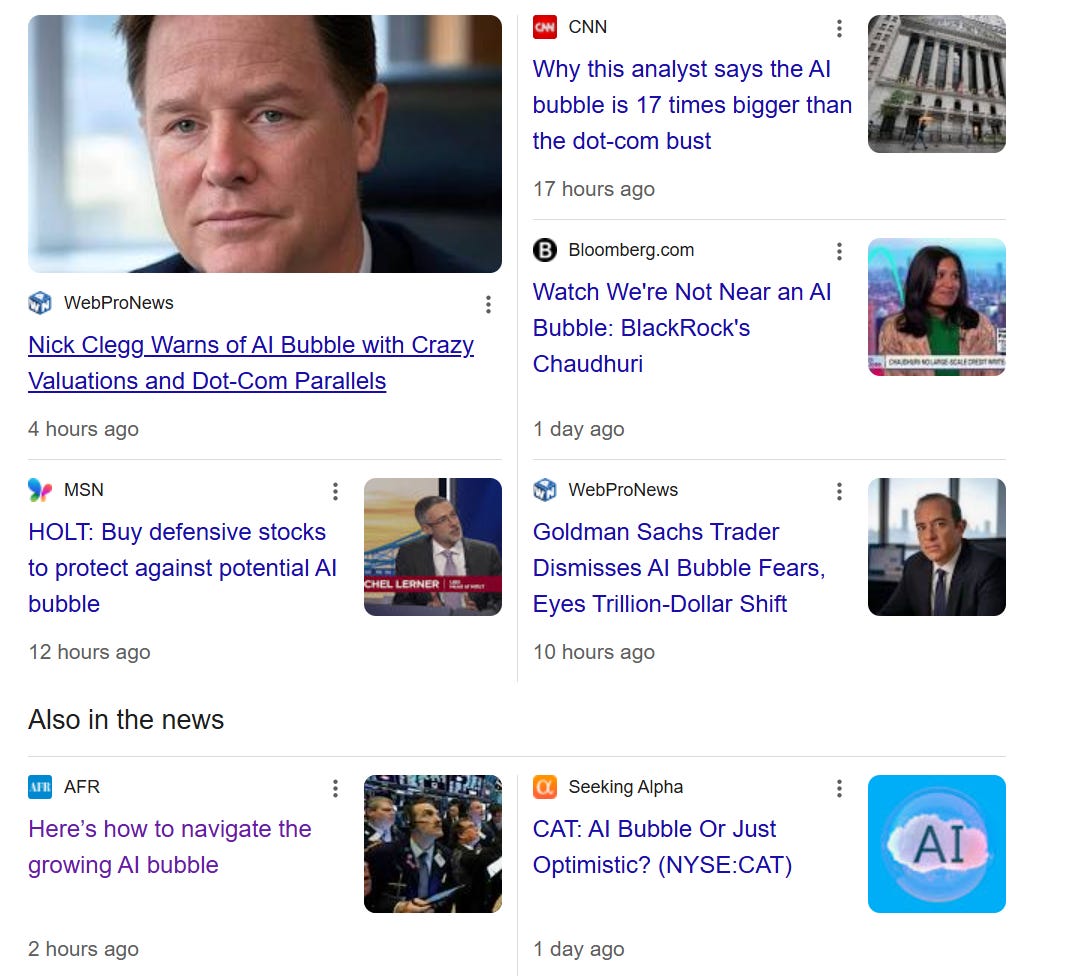The height and width of the screenshot is (976, 1069).
Task: Click the CNN source name
Action: point(588,27)
